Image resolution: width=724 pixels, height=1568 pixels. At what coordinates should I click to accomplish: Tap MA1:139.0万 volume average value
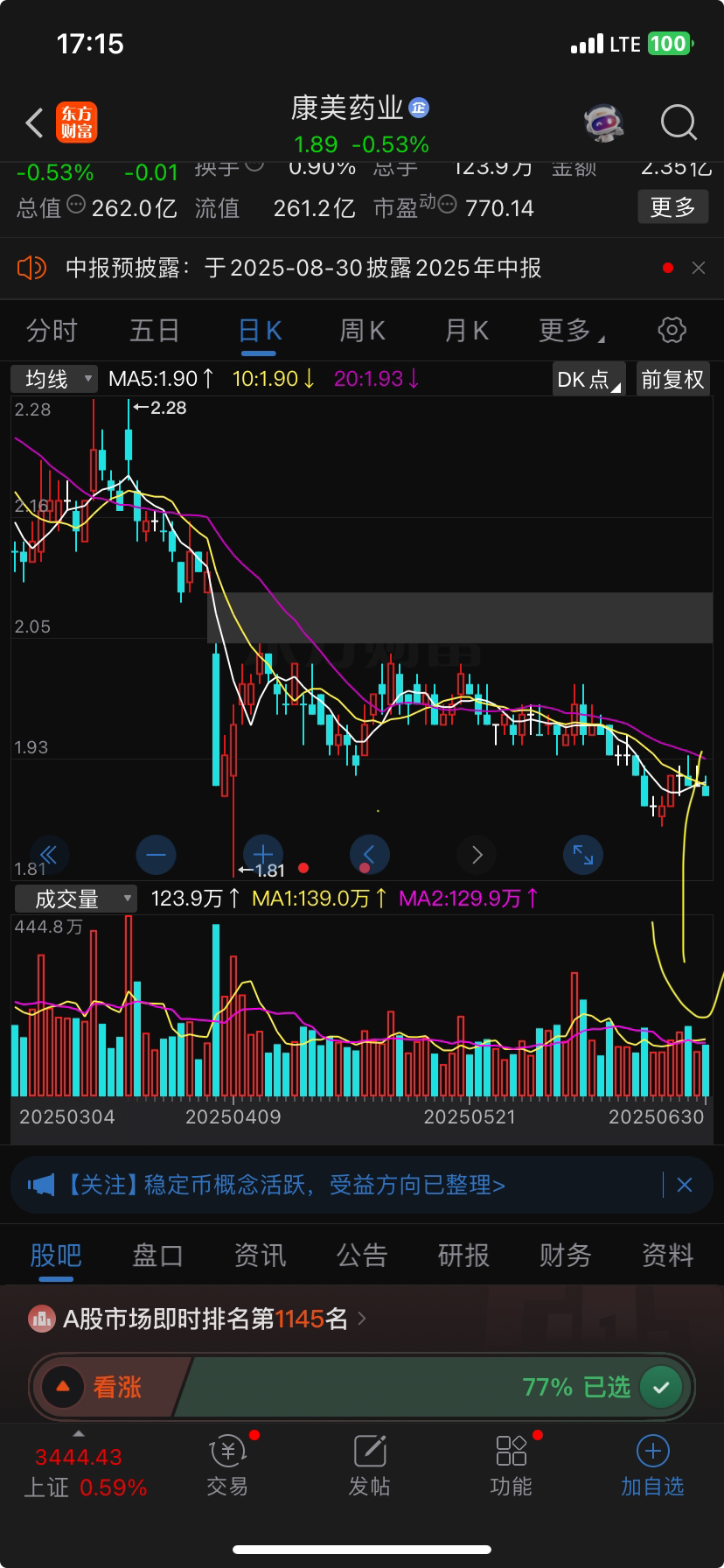(x=320, y=899)
